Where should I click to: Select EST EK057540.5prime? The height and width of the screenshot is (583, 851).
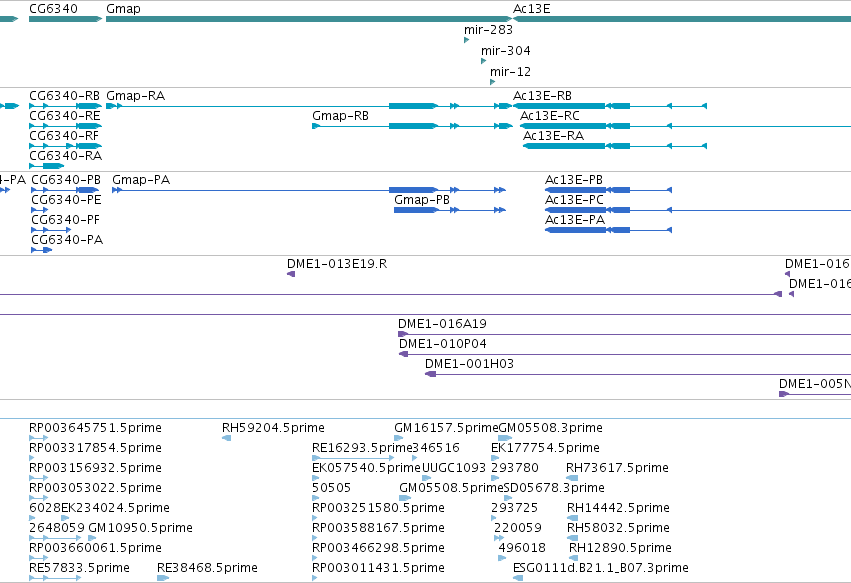366,468
